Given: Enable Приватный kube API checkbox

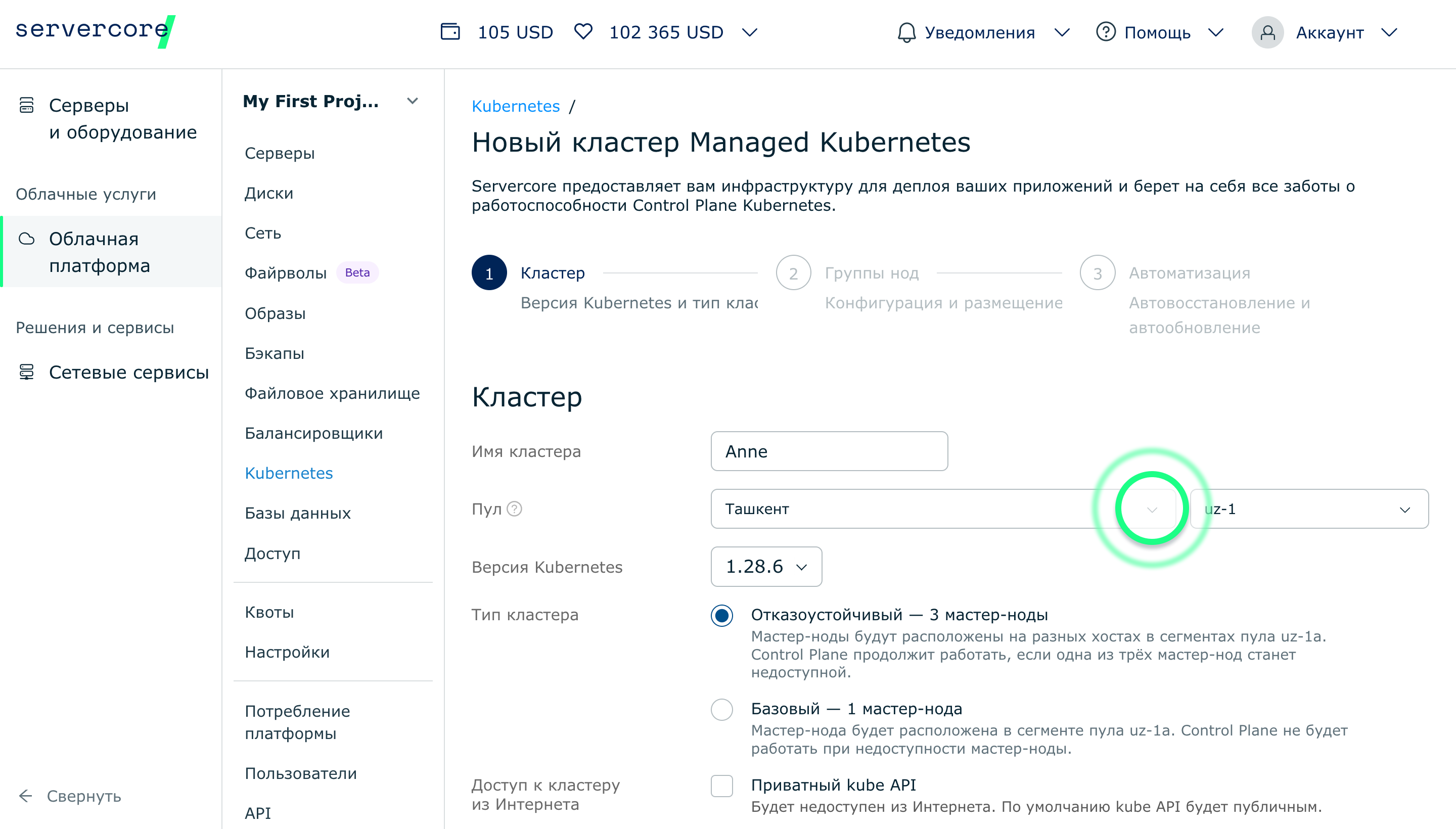Looking at the screenshot, I should tap(721, 786).
